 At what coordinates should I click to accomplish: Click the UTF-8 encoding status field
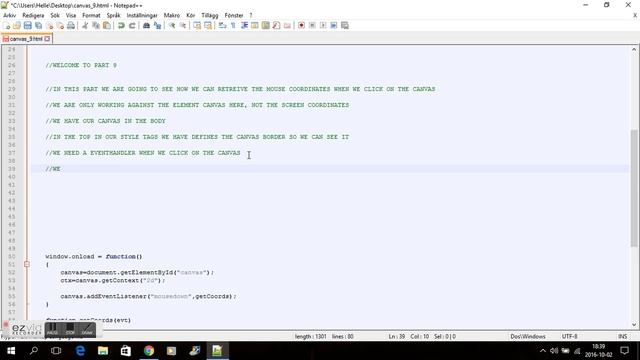tap(569, 336)
